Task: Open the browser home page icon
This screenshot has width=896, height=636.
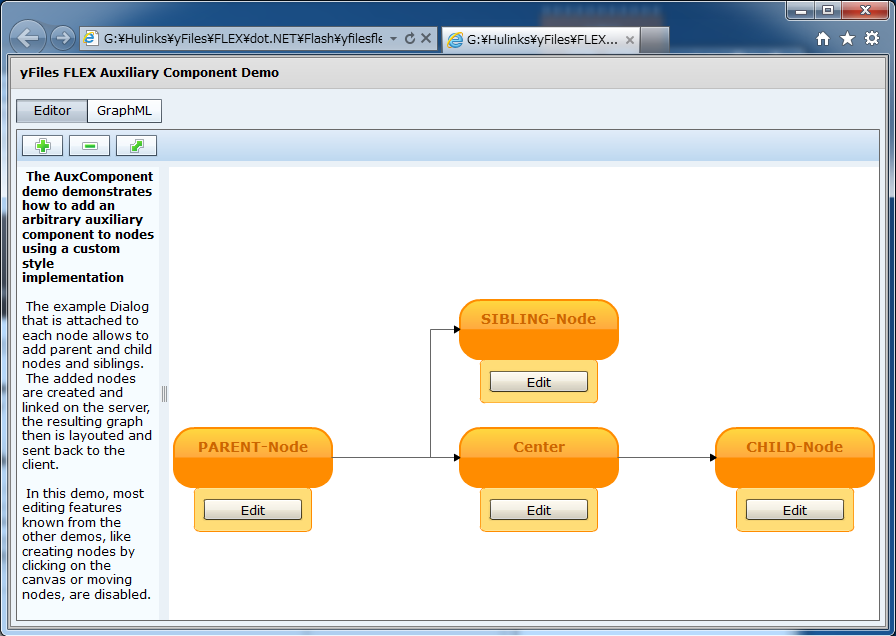Action: click(823, 38)
